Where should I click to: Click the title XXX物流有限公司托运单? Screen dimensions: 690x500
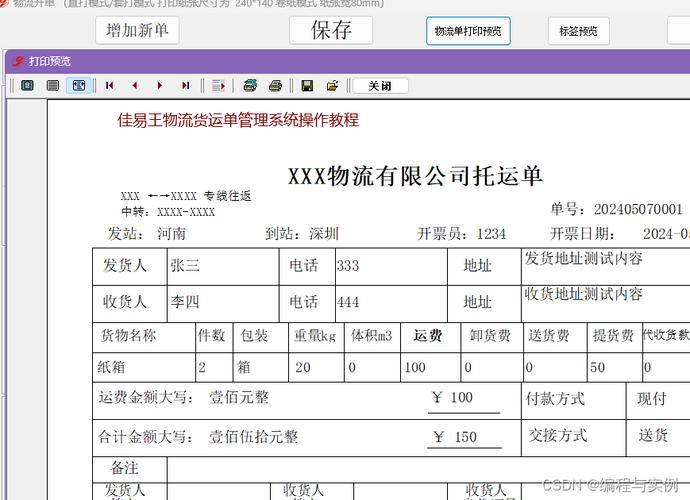[x=415, y=176]
